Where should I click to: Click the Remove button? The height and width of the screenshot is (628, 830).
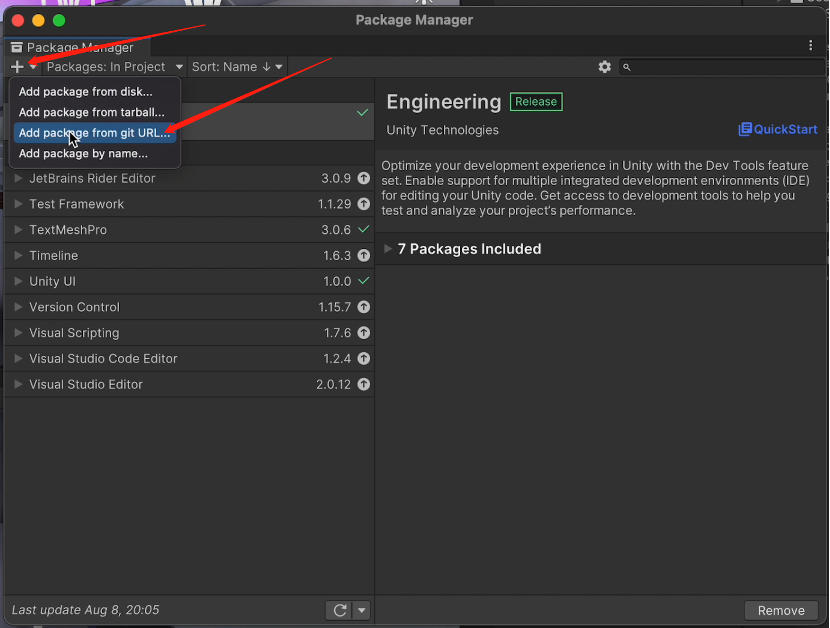781,610
